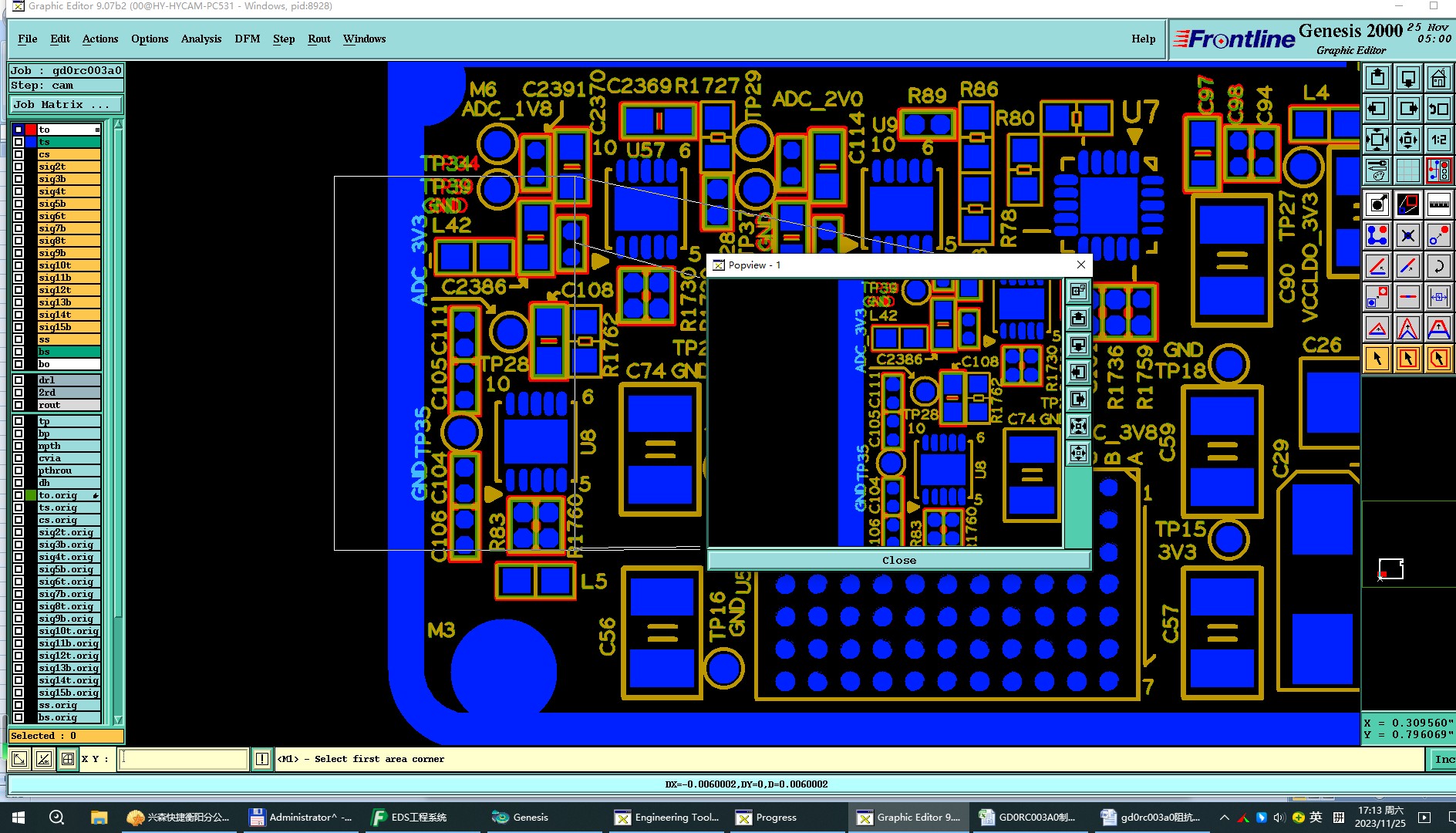Click the red color swatch of layer to
The image size is (1456, 833).
click(x=31, y=130)
